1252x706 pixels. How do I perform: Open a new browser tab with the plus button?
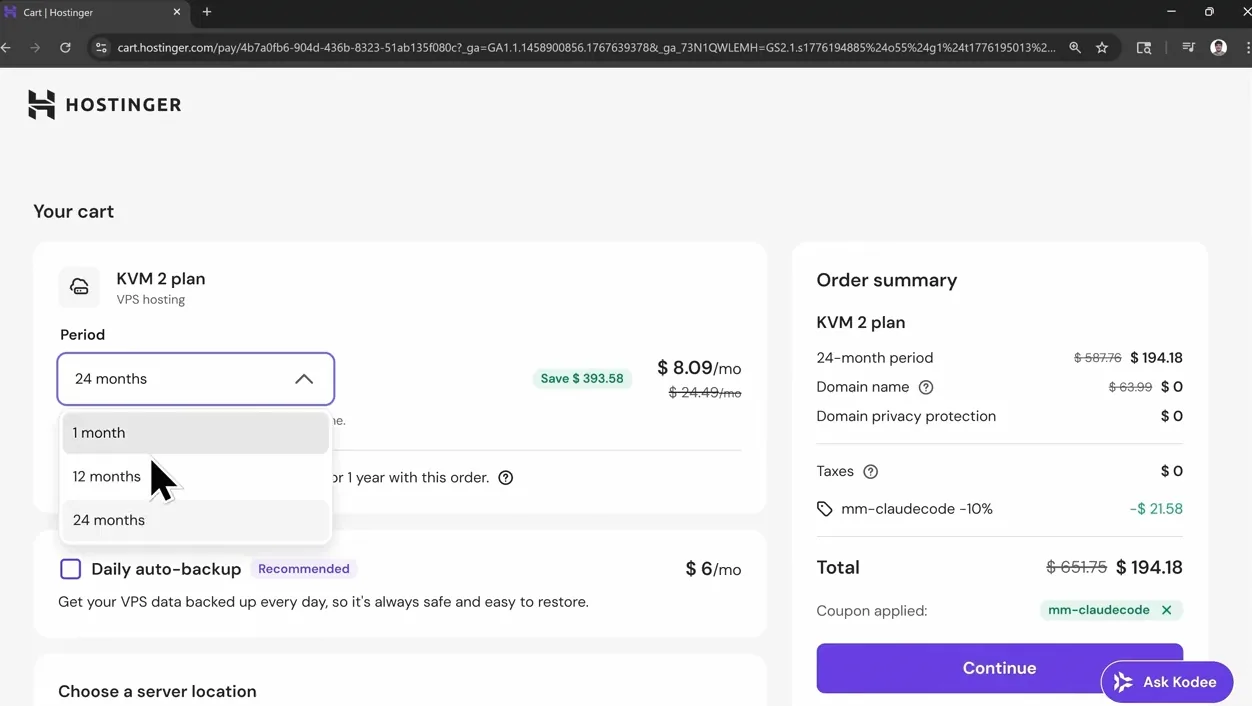pyautogui.click(x=207, y=12)
